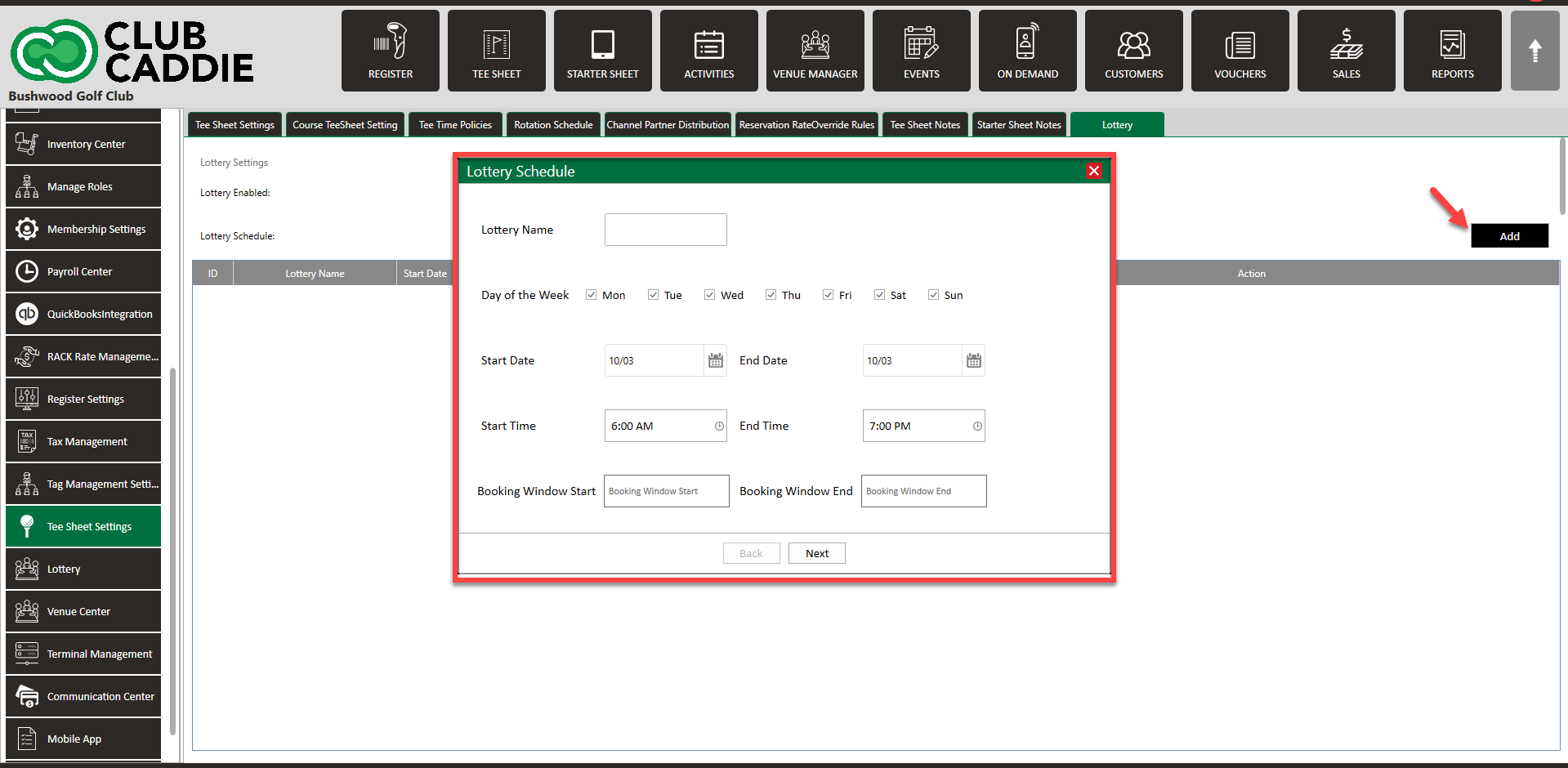Toggle the Wed day checkbox
Screen dimensions: 1568x768
[710, 295]
